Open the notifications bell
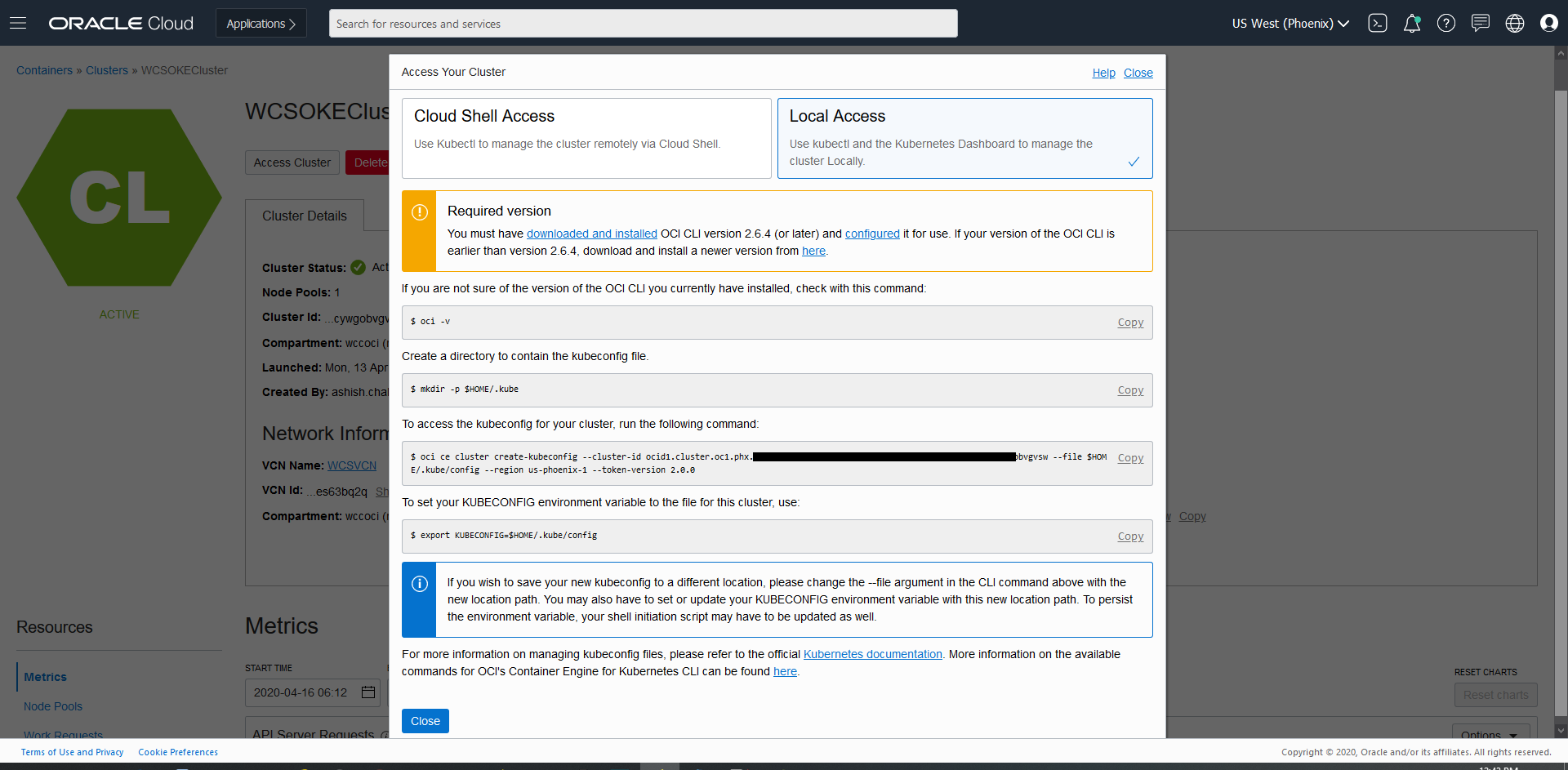This screenshot has width=1568, height=770. [x=1412, y=23]
